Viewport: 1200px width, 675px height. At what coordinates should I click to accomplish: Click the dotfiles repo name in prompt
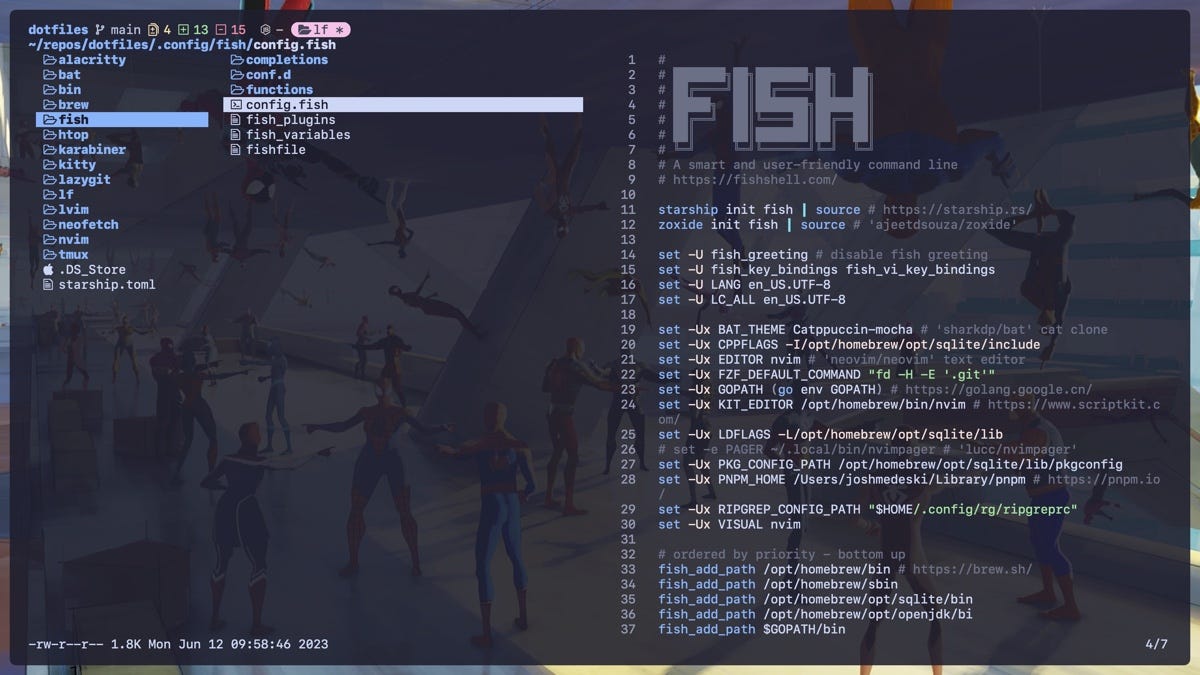click(x=58, y=30)
